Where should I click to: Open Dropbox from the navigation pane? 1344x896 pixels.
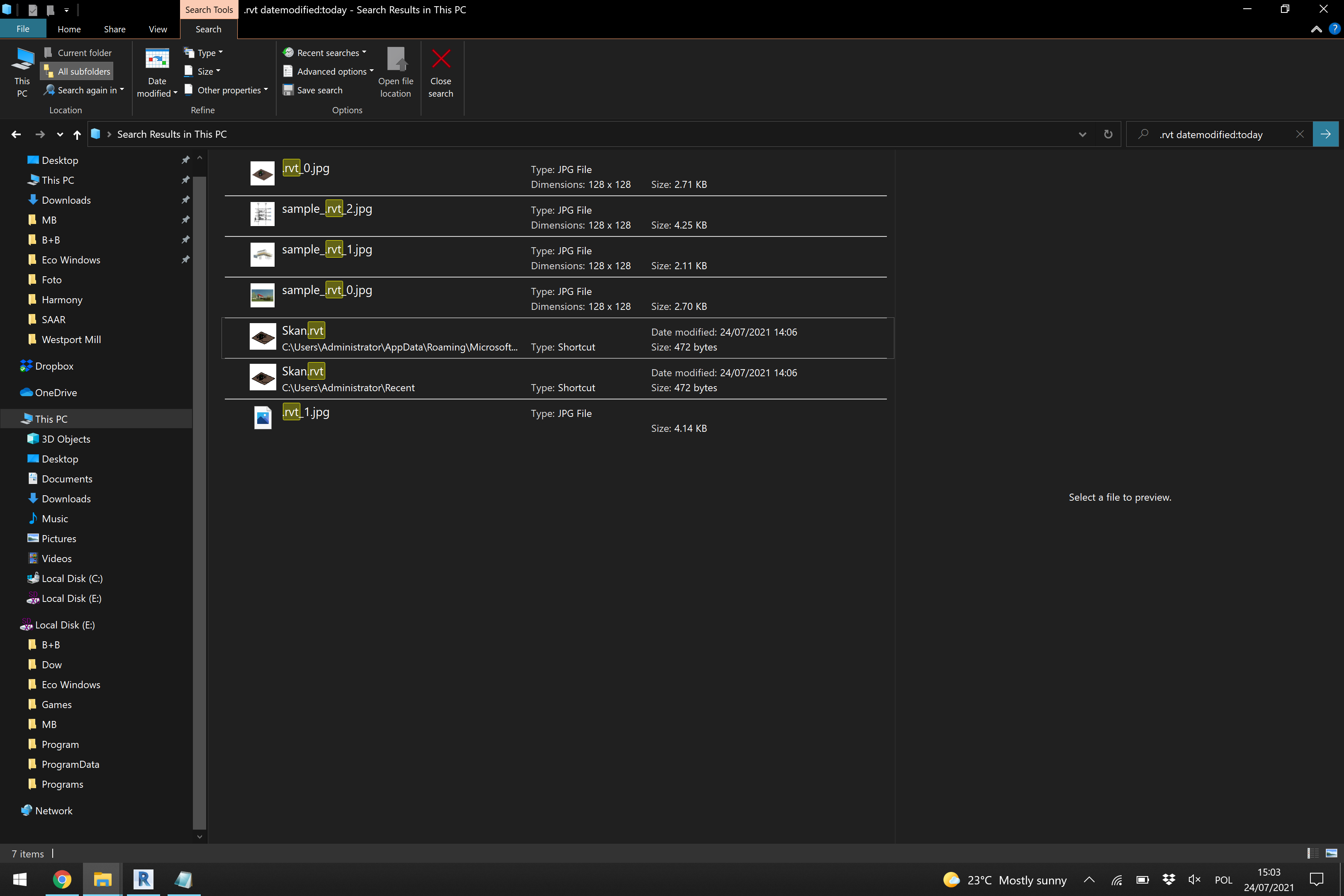(x=53, y=366)
